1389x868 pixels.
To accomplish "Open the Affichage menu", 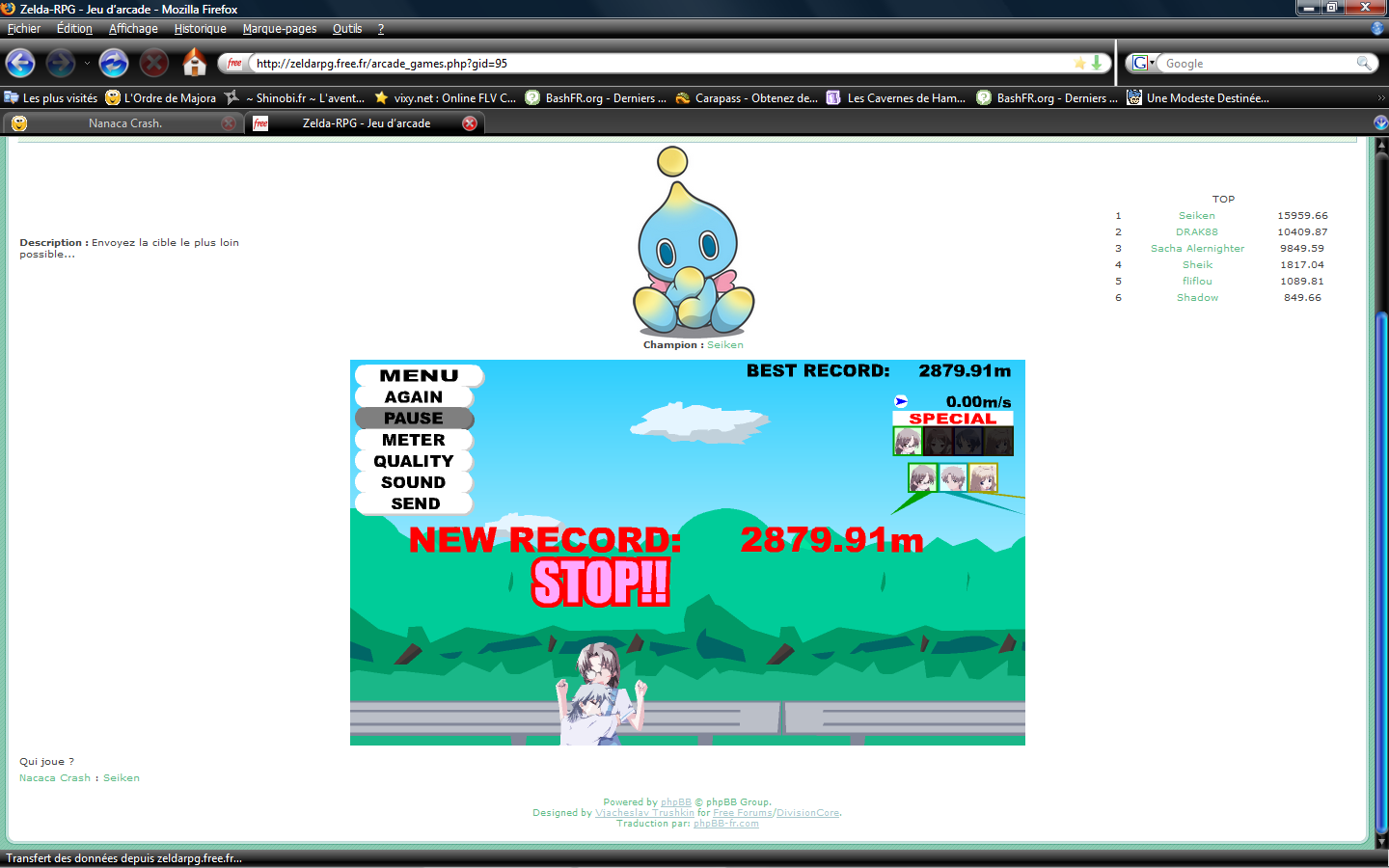I will [x=133, y=29].
